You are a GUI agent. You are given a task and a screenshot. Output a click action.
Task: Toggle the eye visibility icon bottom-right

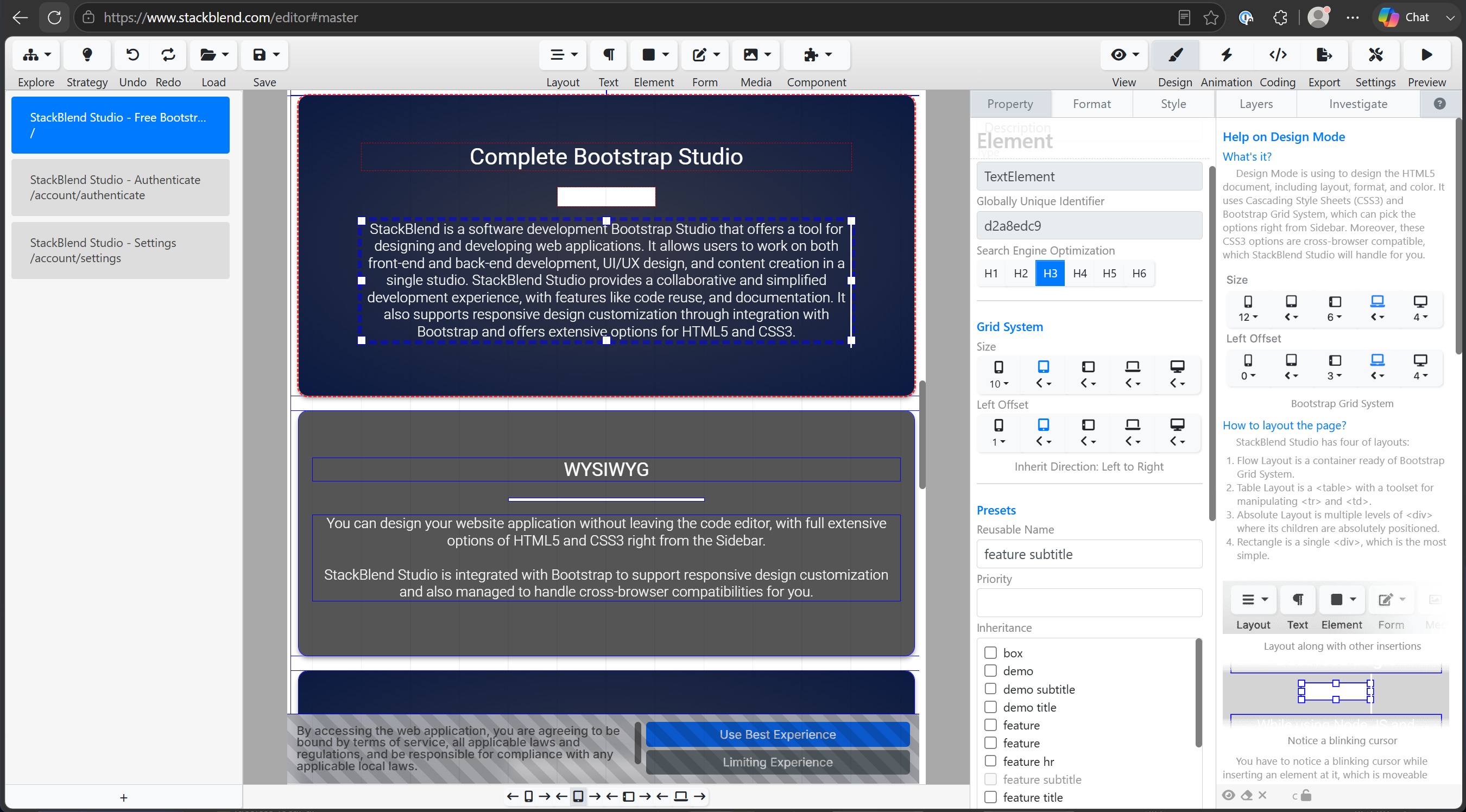tap(1229, 795)
